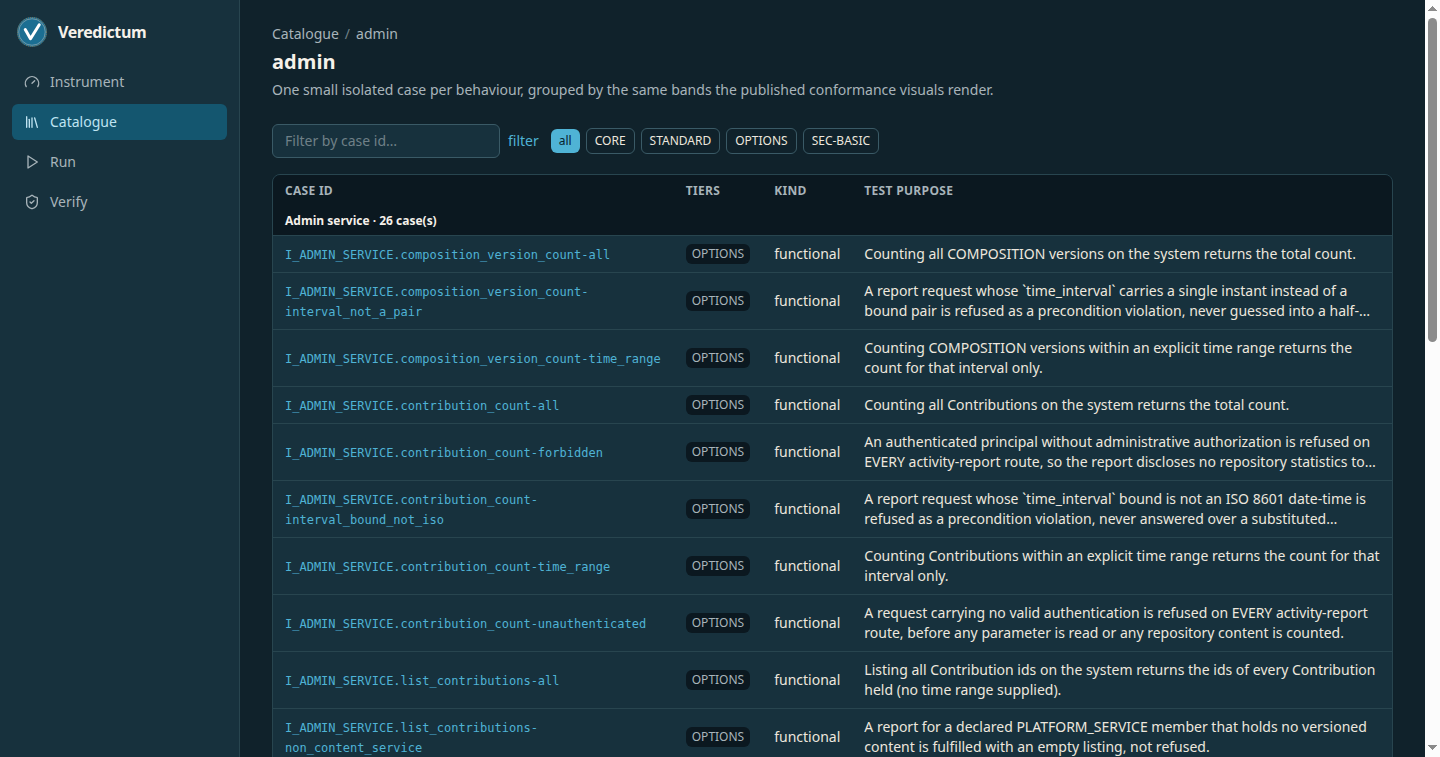
Task: Click the 'admin' breadcrumb text
Action: pyautogui.click(x=377, y=34)
